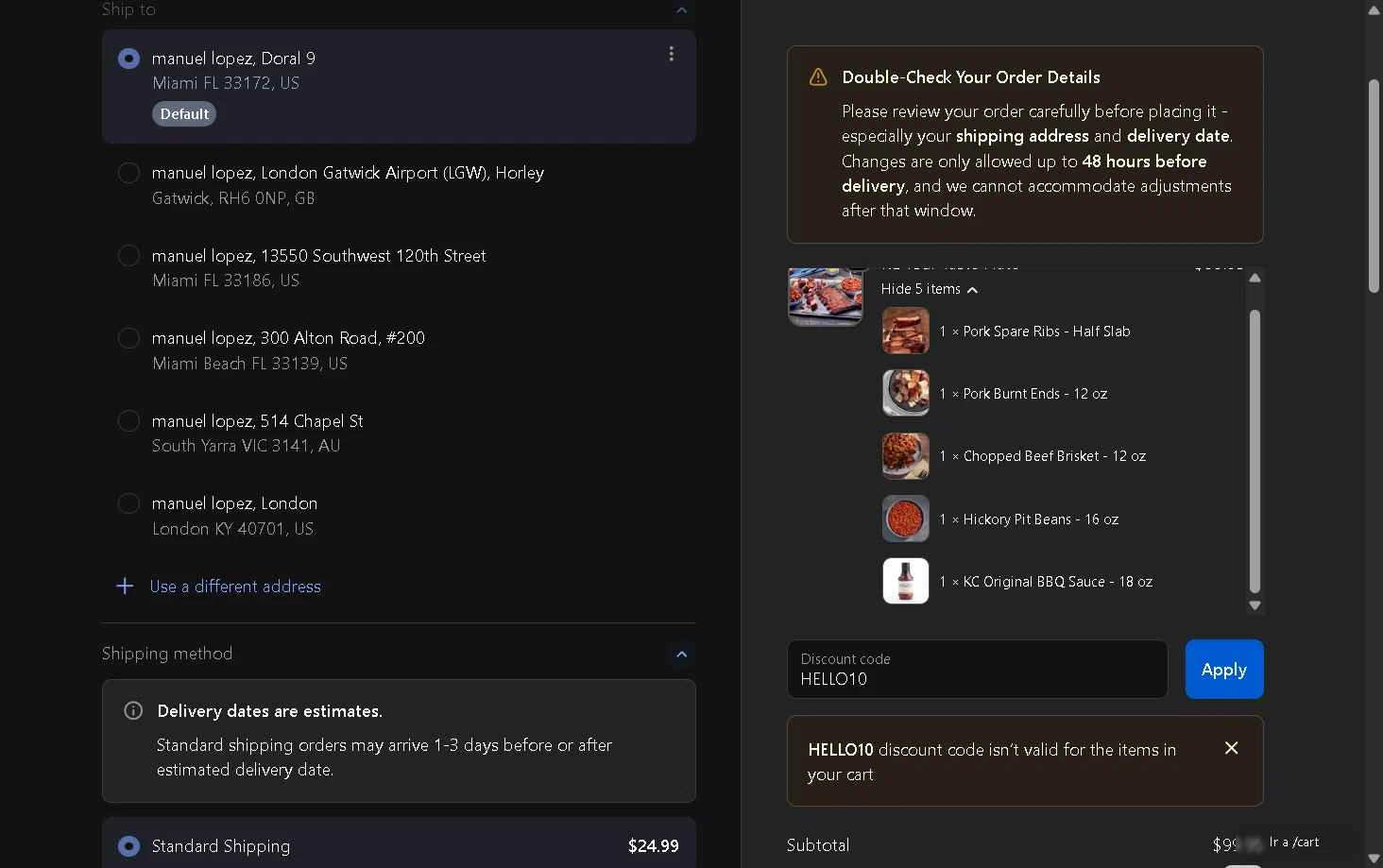The height and width of the screenshot is (868, 1383).
Task: Collapse the Shipping method section
Action: click(681, 654)
